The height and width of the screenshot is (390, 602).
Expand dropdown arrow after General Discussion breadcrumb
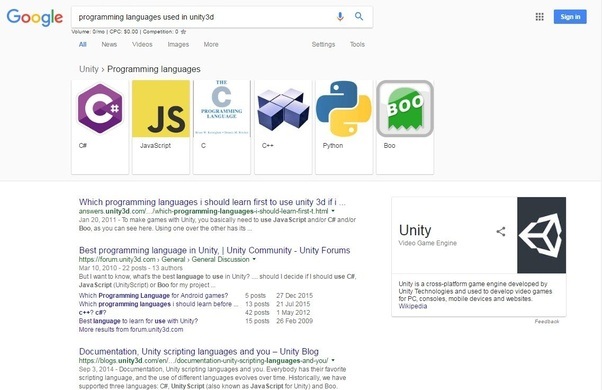tap(254, 259)
